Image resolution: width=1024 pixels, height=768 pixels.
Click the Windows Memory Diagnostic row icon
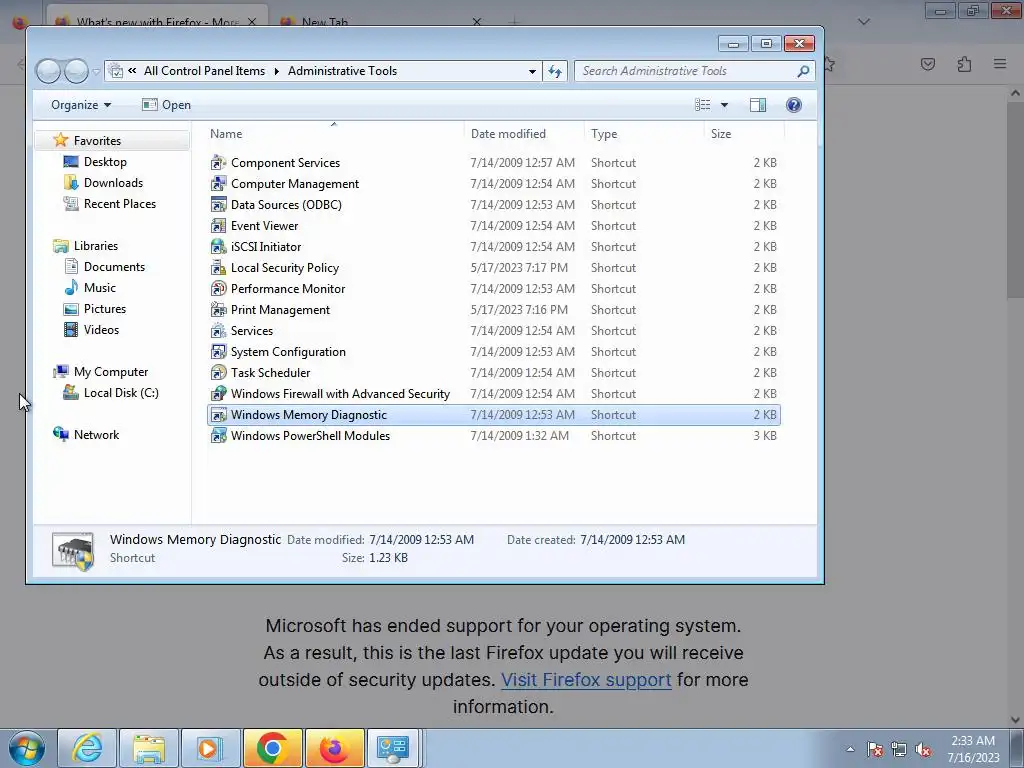pyautogui.click(x=219, y=415)
